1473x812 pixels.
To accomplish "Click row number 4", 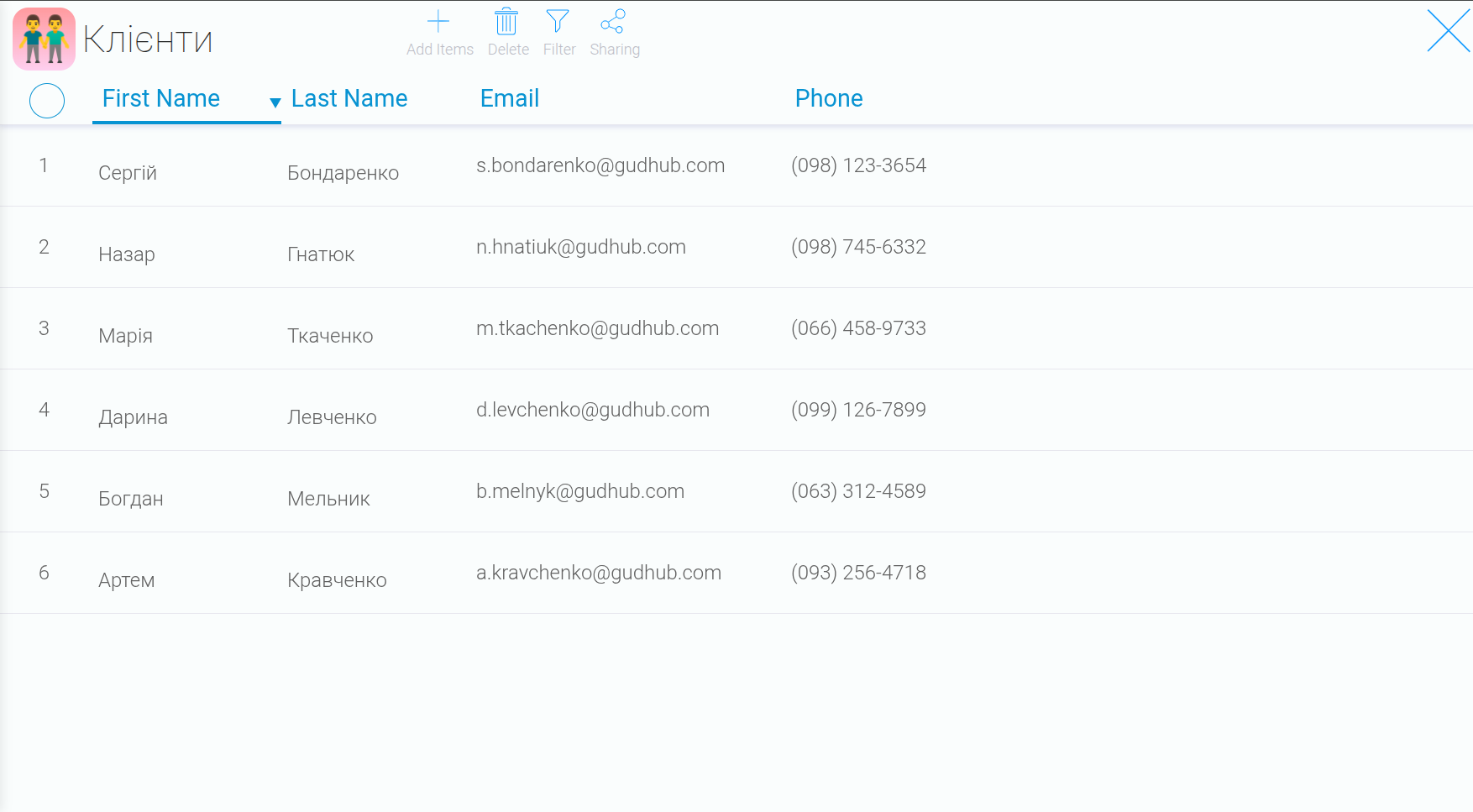I will 44,410.
